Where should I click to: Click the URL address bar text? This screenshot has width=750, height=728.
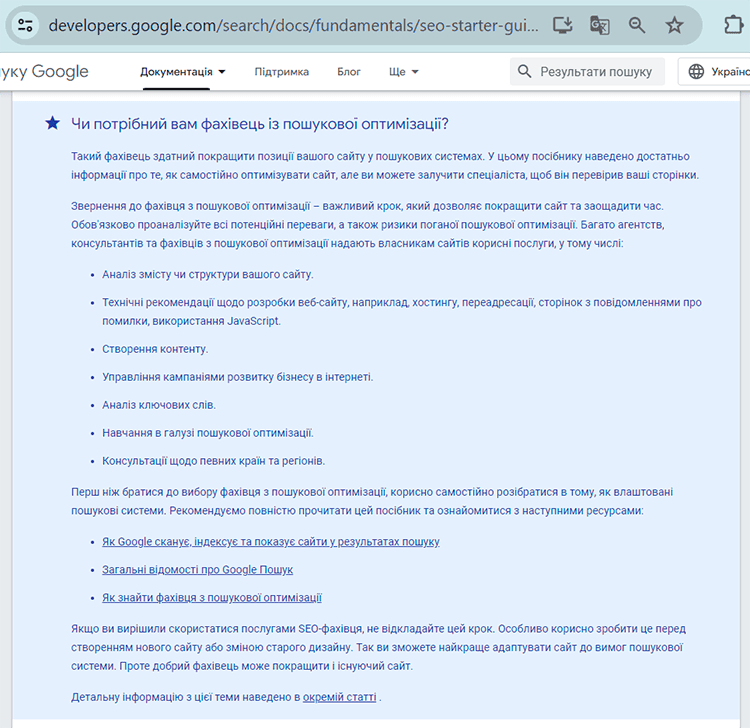tap(293, 25)
